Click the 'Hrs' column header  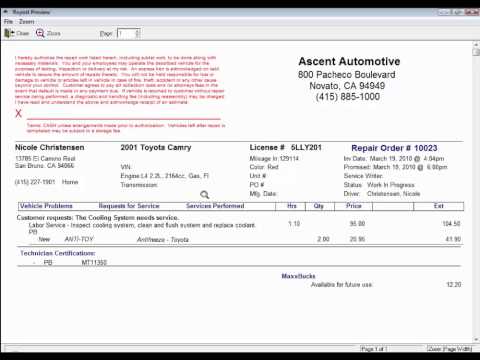(292, 206)
